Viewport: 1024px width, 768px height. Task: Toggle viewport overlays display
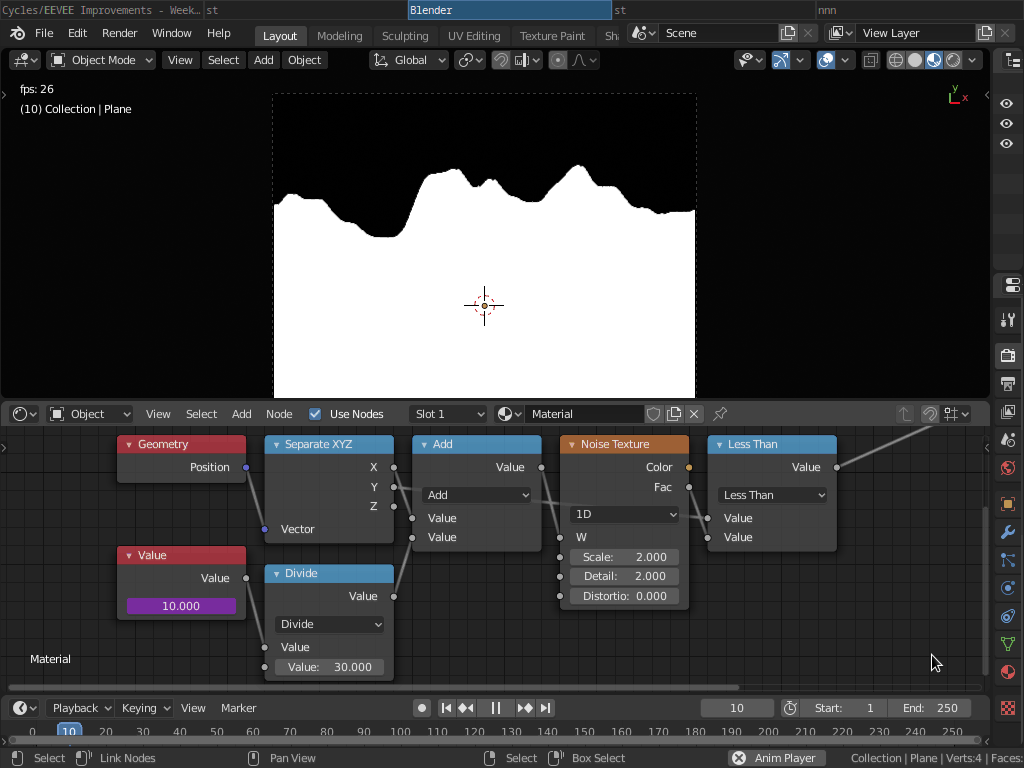pos(826,60)
